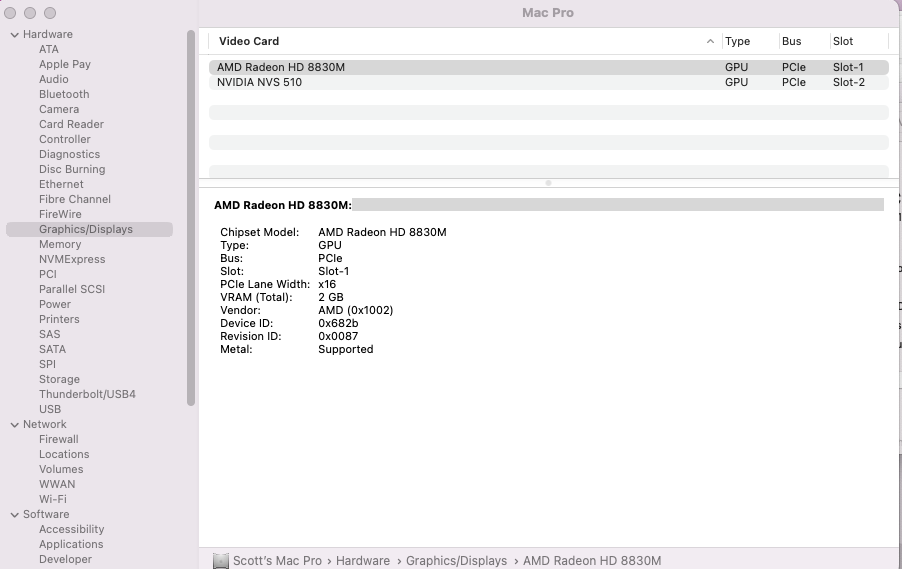
Task: View Volumes under Network
Action: click(x=61, y=469)
